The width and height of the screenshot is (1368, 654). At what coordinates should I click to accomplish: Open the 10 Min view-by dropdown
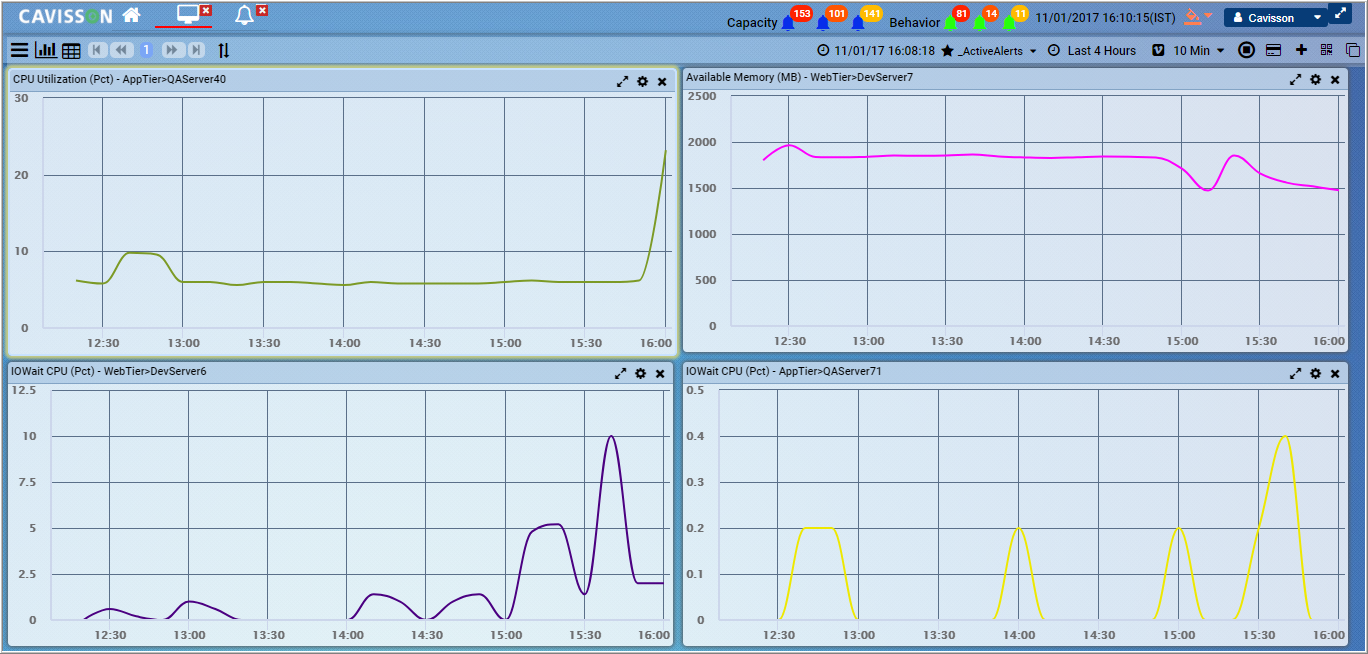1198,50
